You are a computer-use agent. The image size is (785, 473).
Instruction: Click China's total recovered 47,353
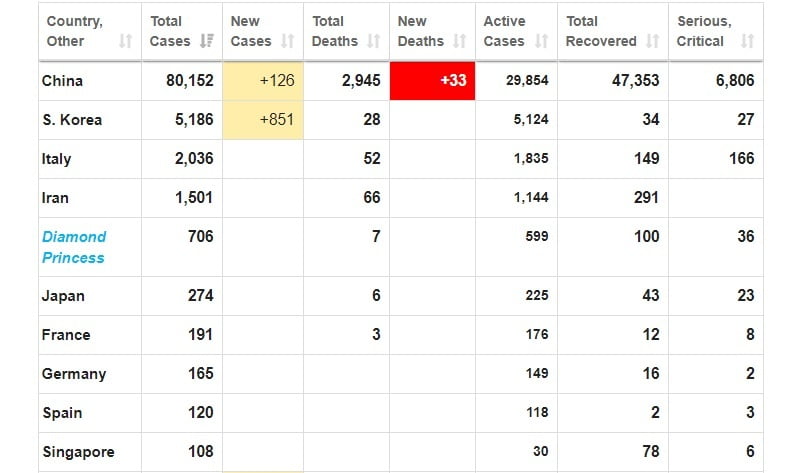coord(635,81)
